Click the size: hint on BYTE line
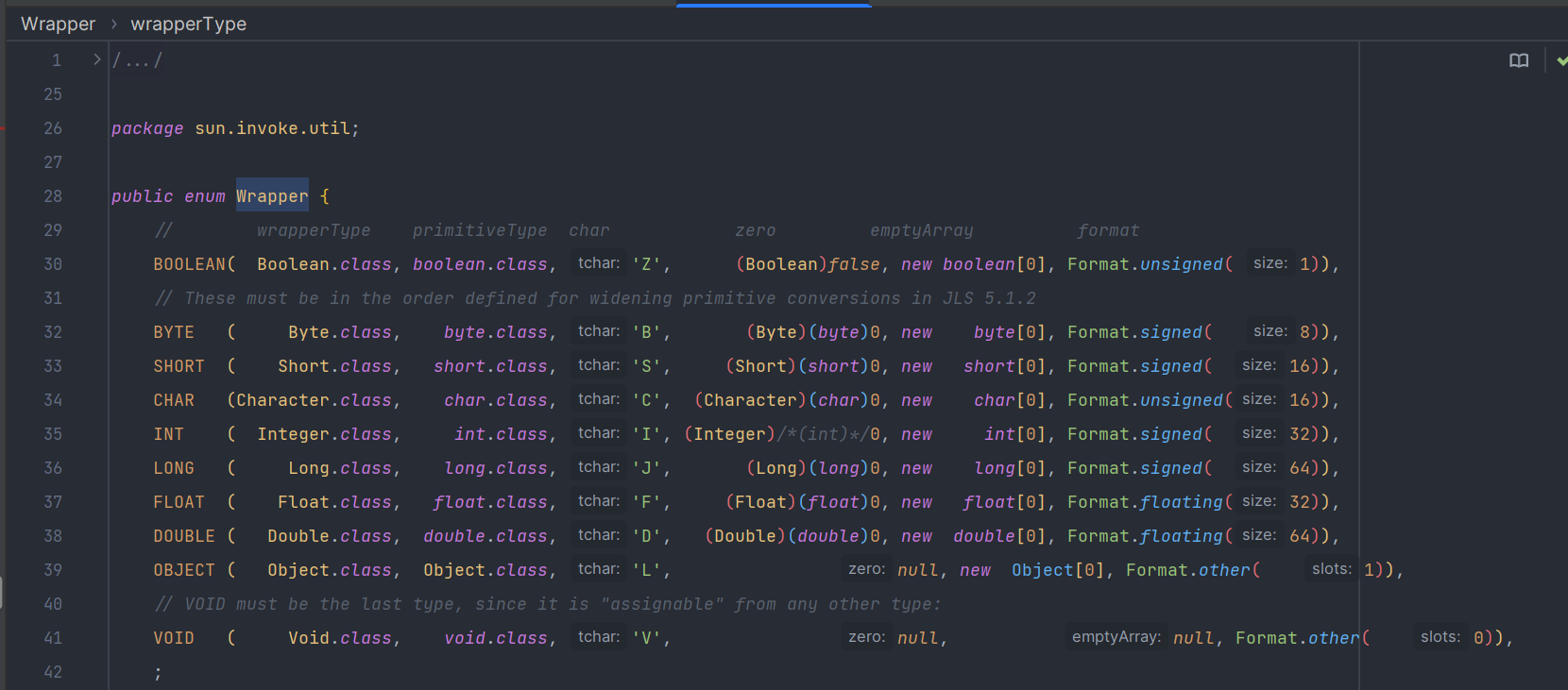 pyautogui.click(x=1270, y=331)
